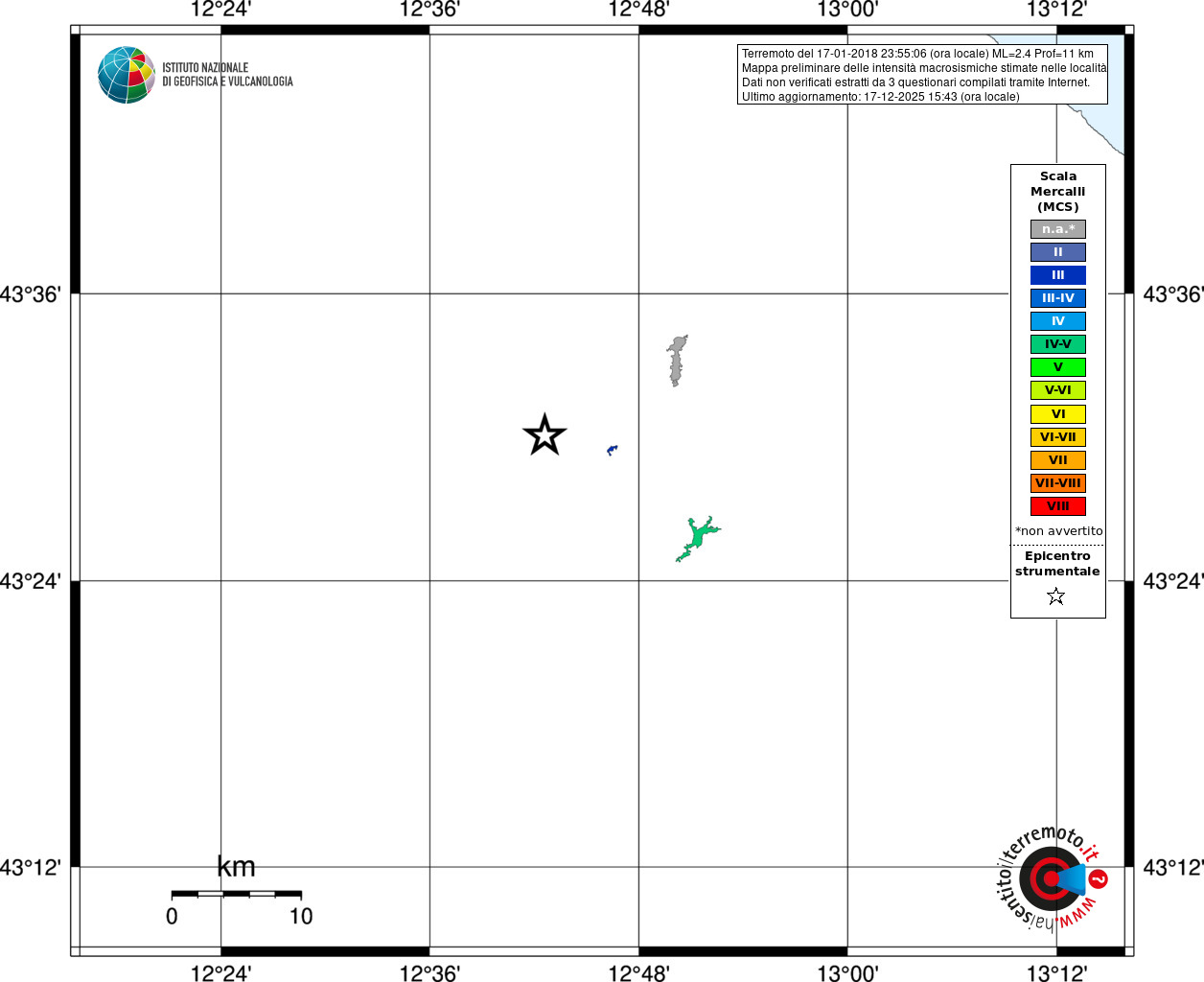Click the right 43°36' latitude label
The height and width of the screenshot is (982, 1204).
(1173, 294)
